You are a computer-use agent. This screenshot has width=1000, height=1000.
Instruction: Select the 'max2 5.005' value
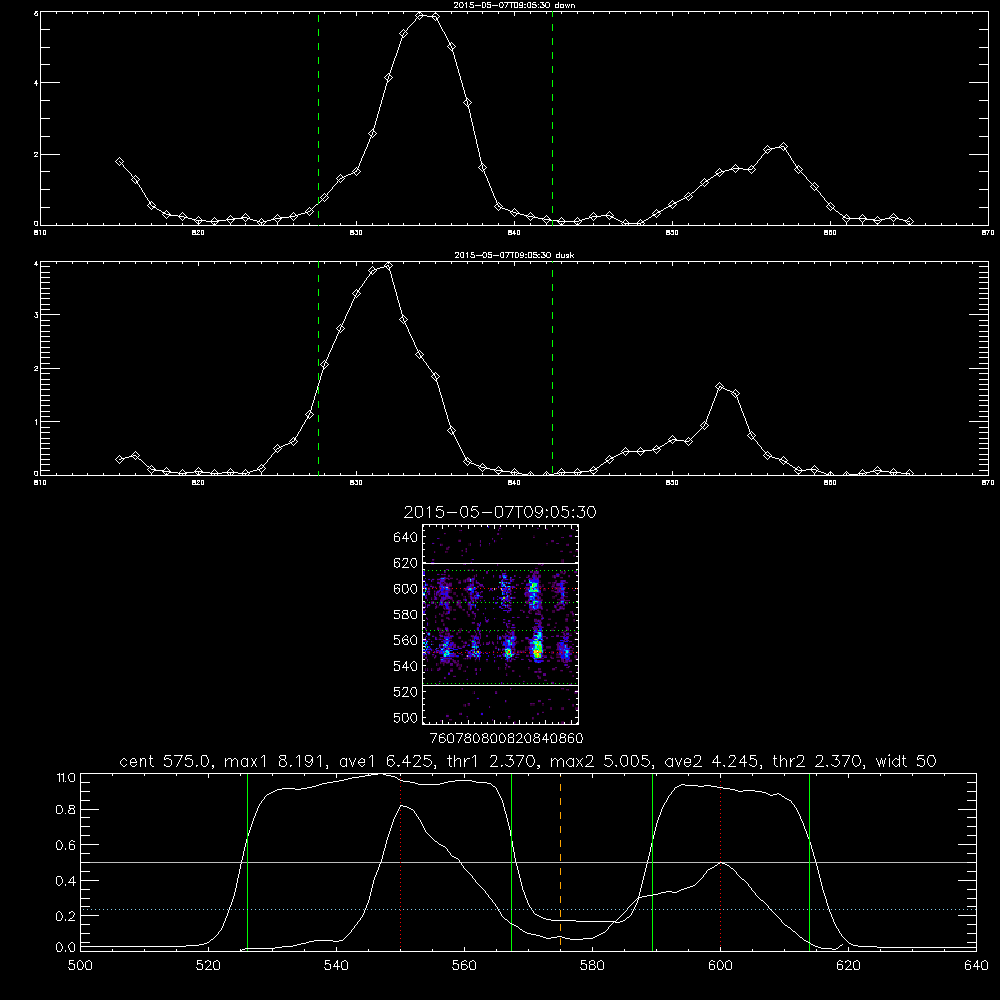[x=601, y=761]
